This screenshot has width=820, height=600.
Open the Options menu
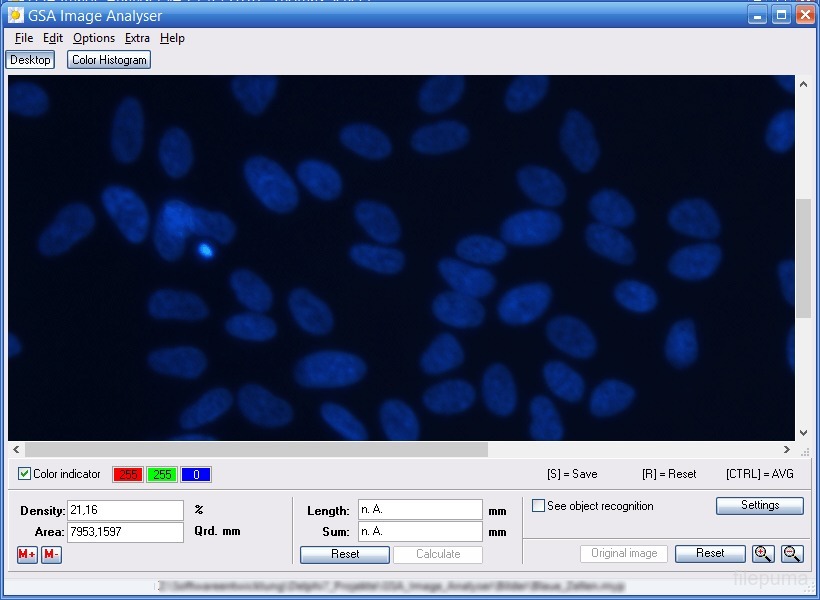coord(94,38)
